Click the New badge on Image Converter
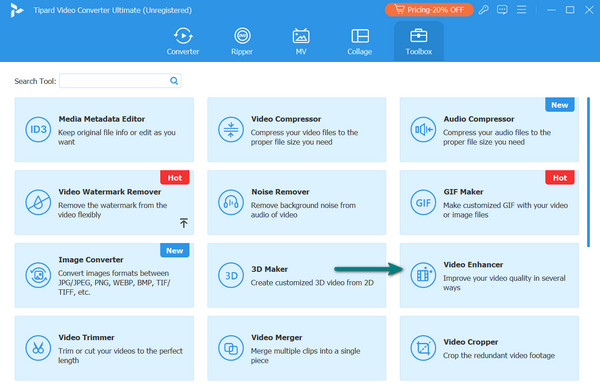The height and width of the screenshot is (384, 600). click(174, 251)
